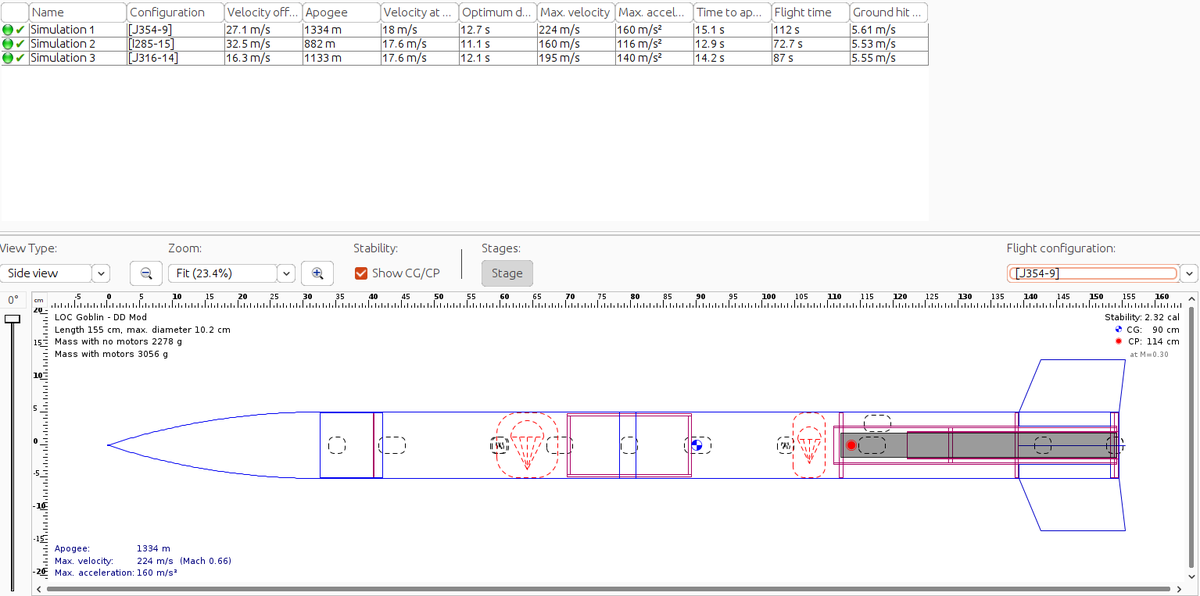Click the checkmark icon next to Simulation 3
This screenshot has width=1200, height=596.
[x=19, y=57]
